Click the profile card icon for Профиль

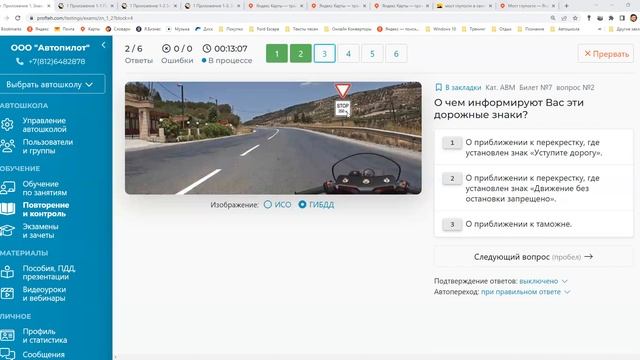(7, 336)
